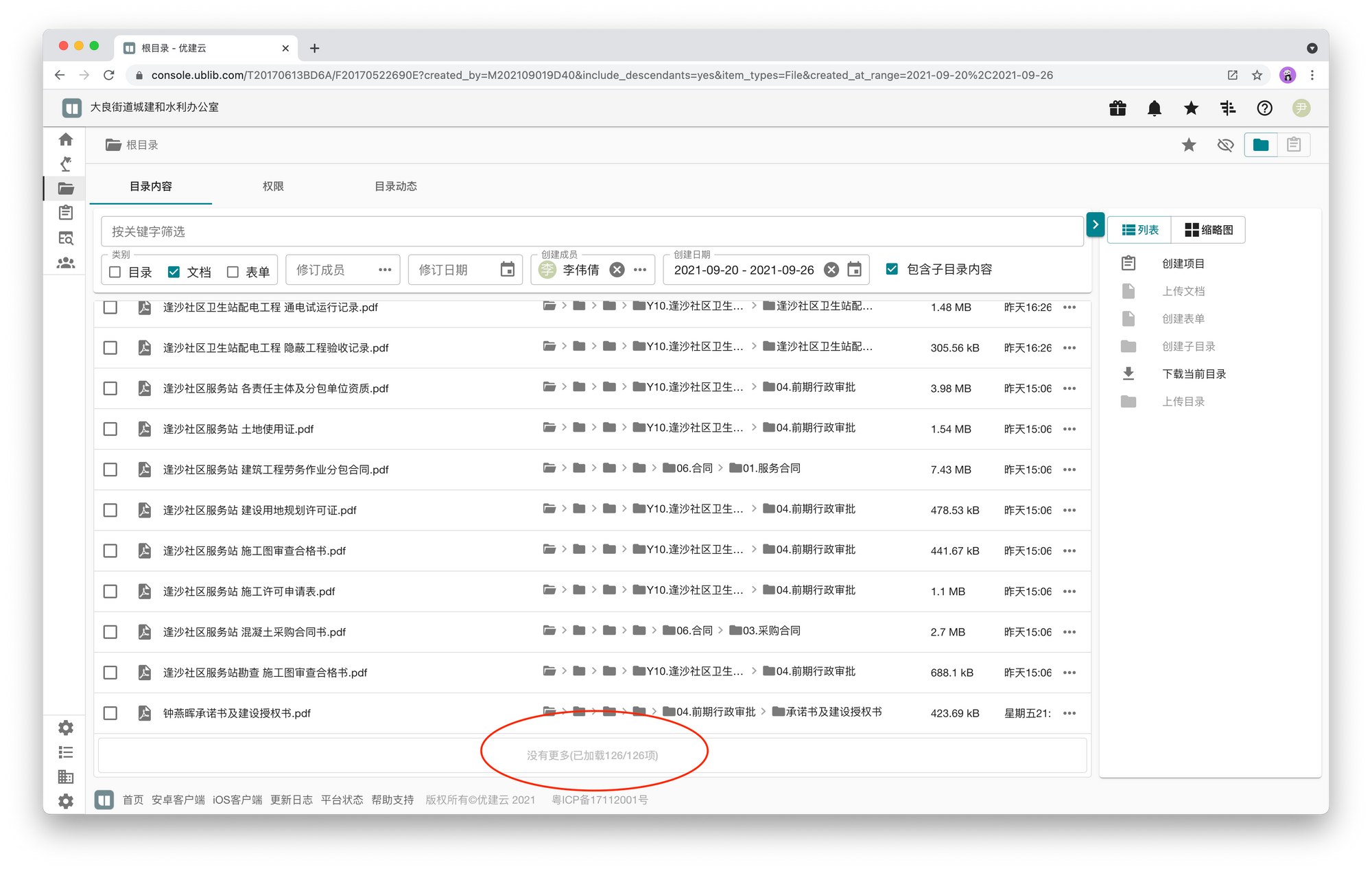Star the root directory 根目录
1372x871 pixels.
tap(1189, 145)
